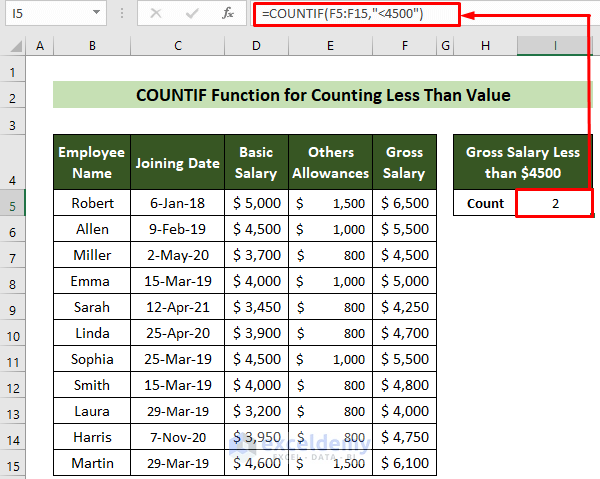Click the Cancel (X) formula icon
Viewport: 600px width, 479px height.
coord(156,15)
